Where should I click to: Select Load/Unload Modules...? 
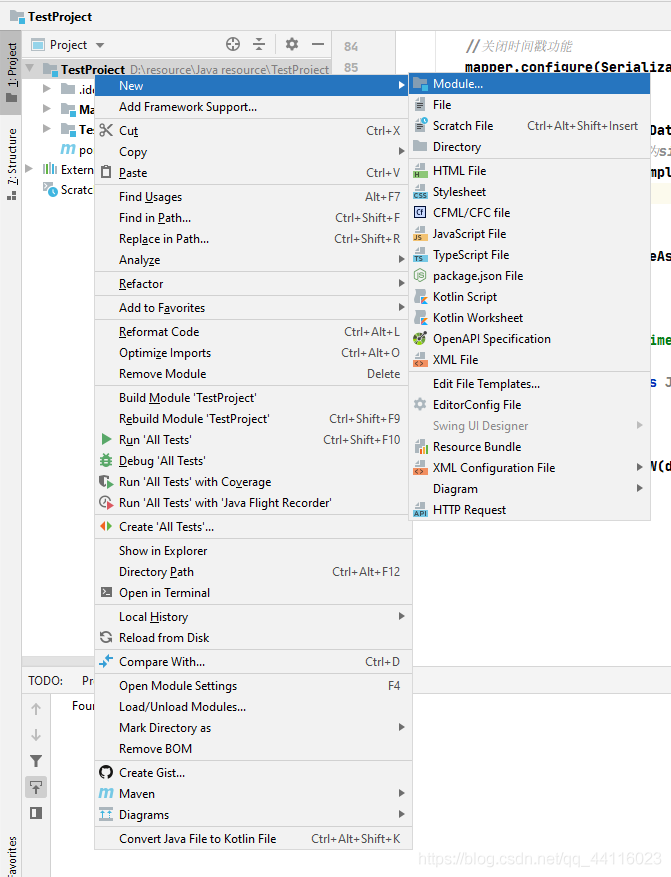coord(253,707)
